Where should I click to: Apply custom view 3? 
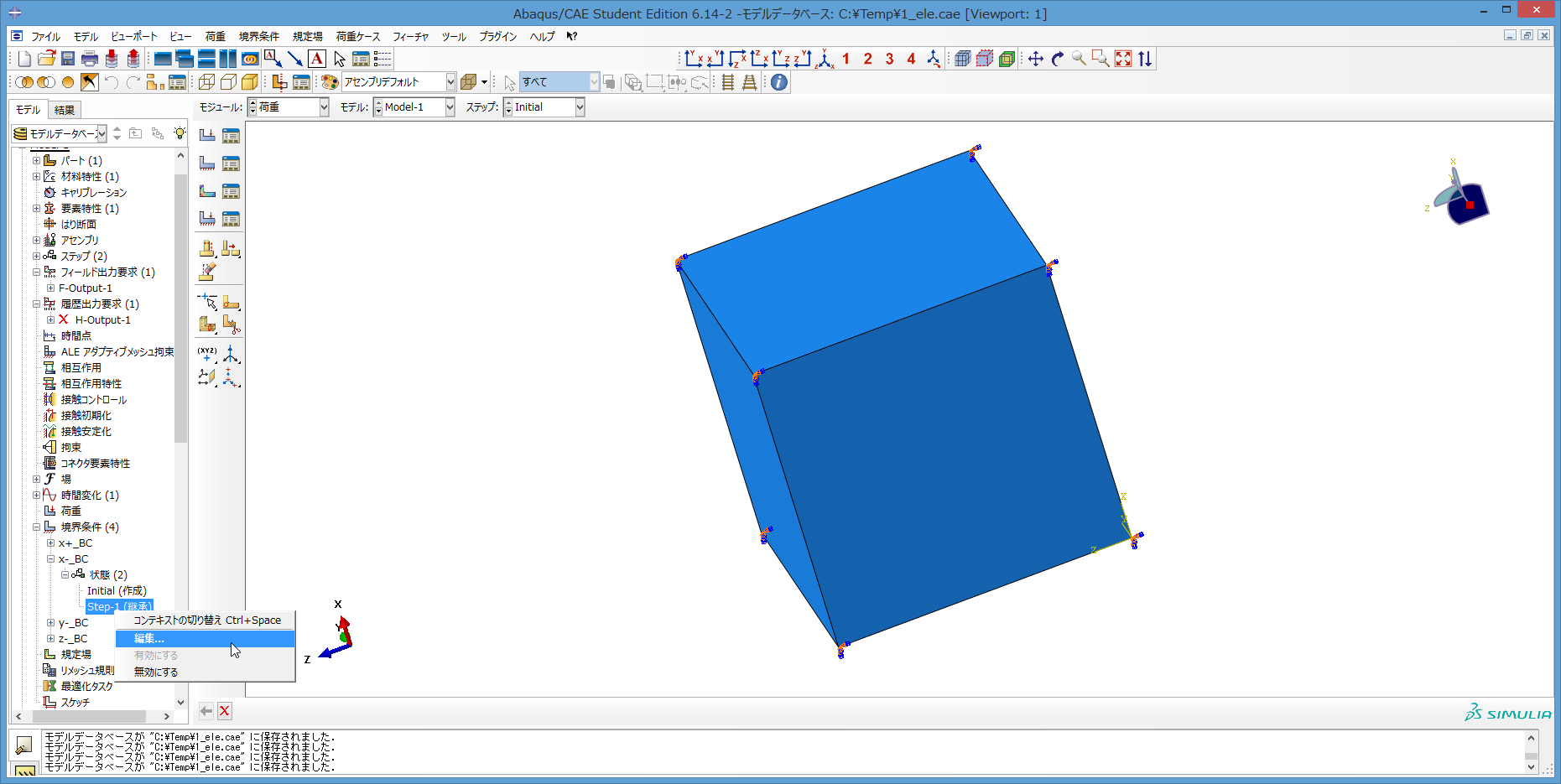[x=889, y=59]
